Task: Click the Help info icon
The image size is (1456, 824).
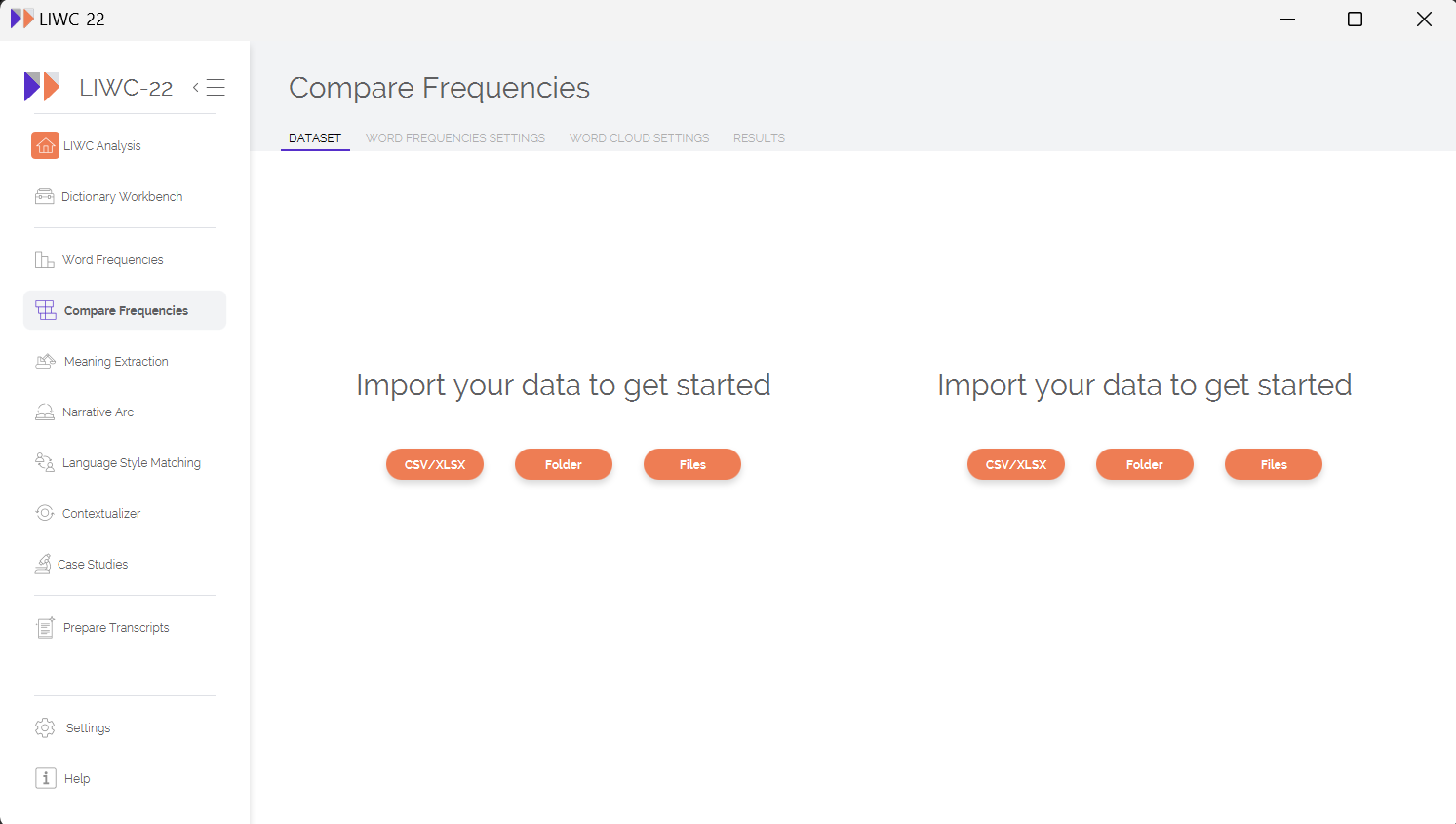Action: (x=46, y=778)
